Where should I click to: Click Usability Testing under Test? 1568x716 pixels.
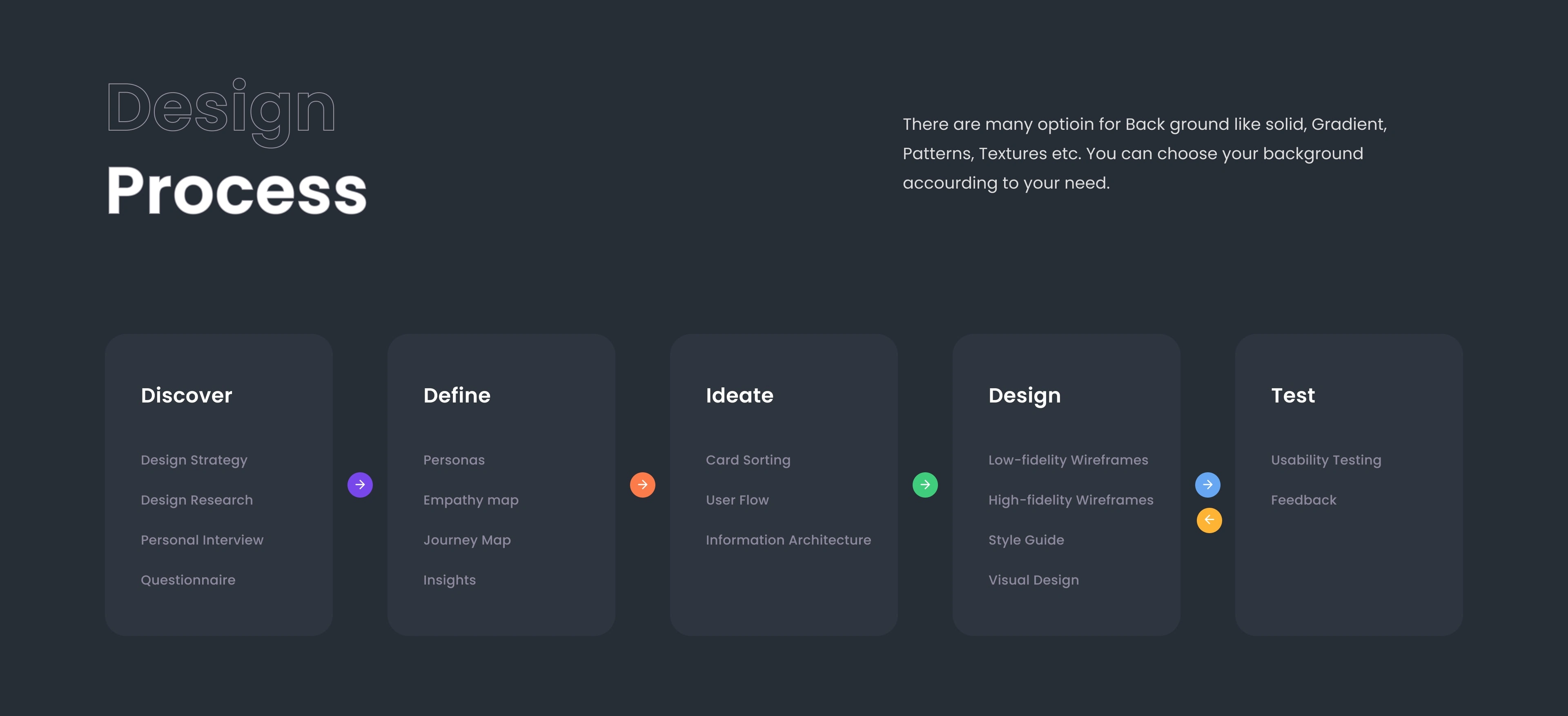pos(1326,460)
